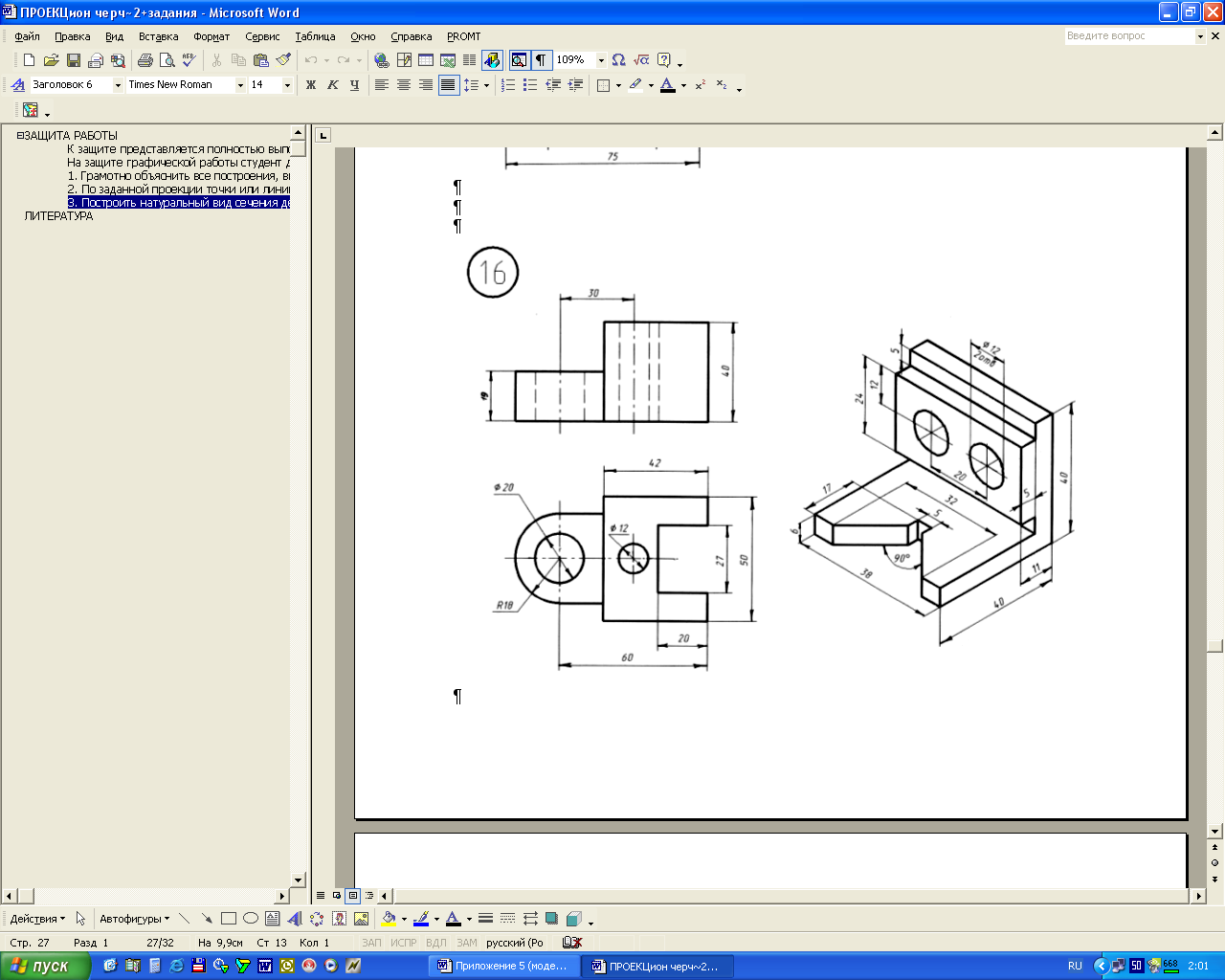
Task: Toggle italic К formatting
Action: (x=333, y=85)
